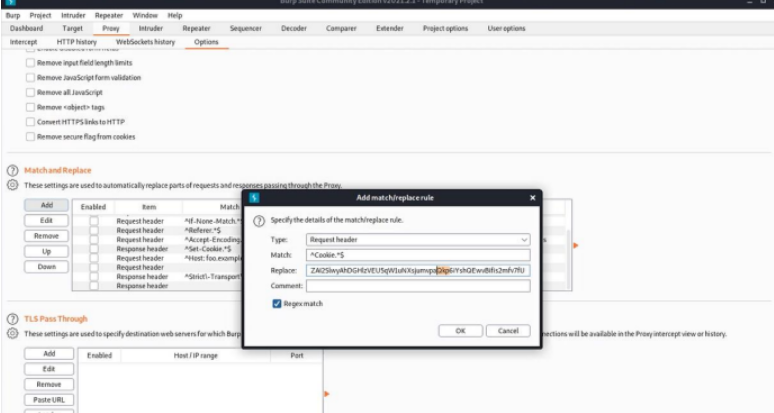
Task: Click Edit in TLS Pass Through section
Action: (x=49, y=369)
